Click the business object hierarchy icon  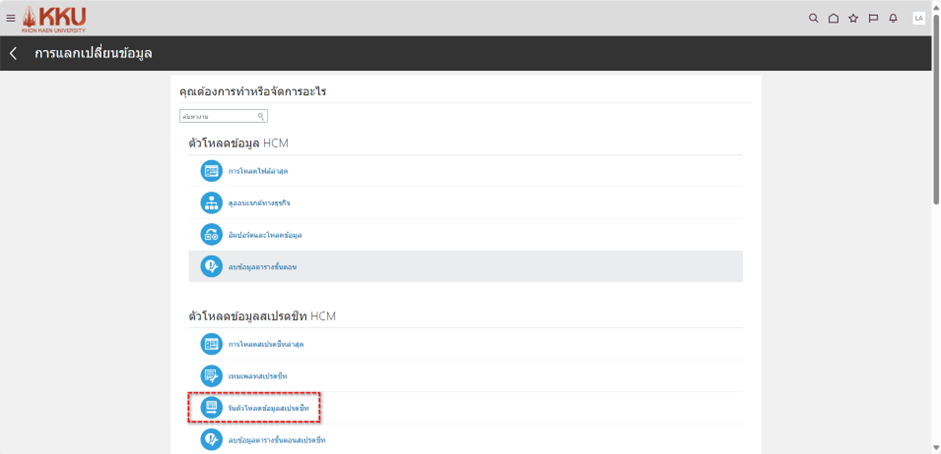[x=211, y=203]
